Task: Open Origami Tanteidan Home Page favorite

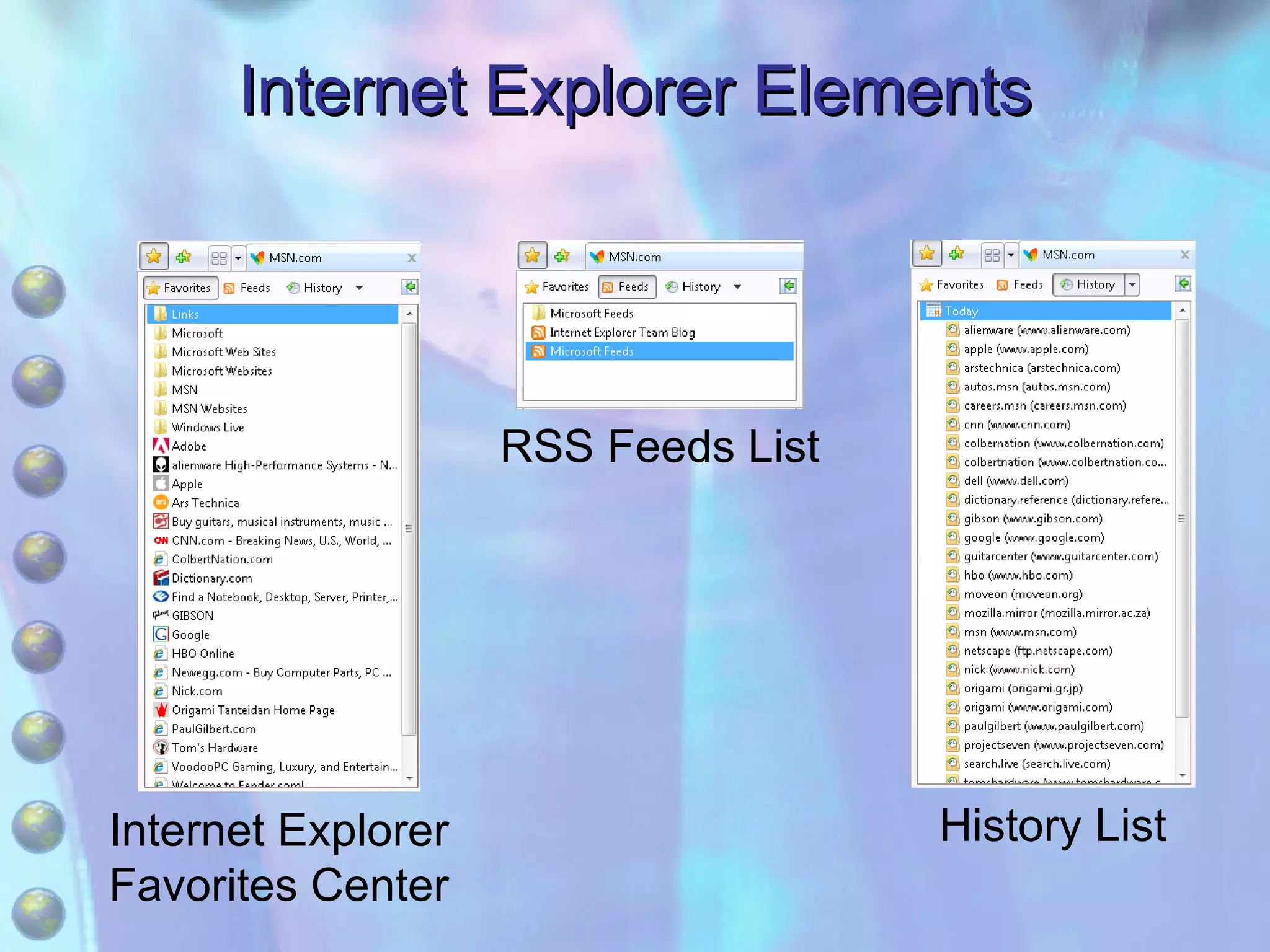Action: (273, 710)
